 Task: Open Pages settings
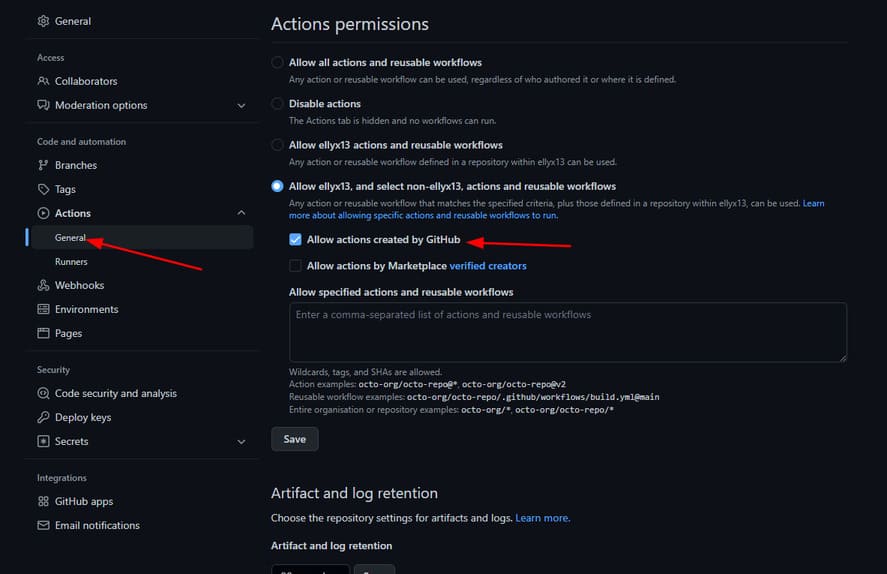68,333
